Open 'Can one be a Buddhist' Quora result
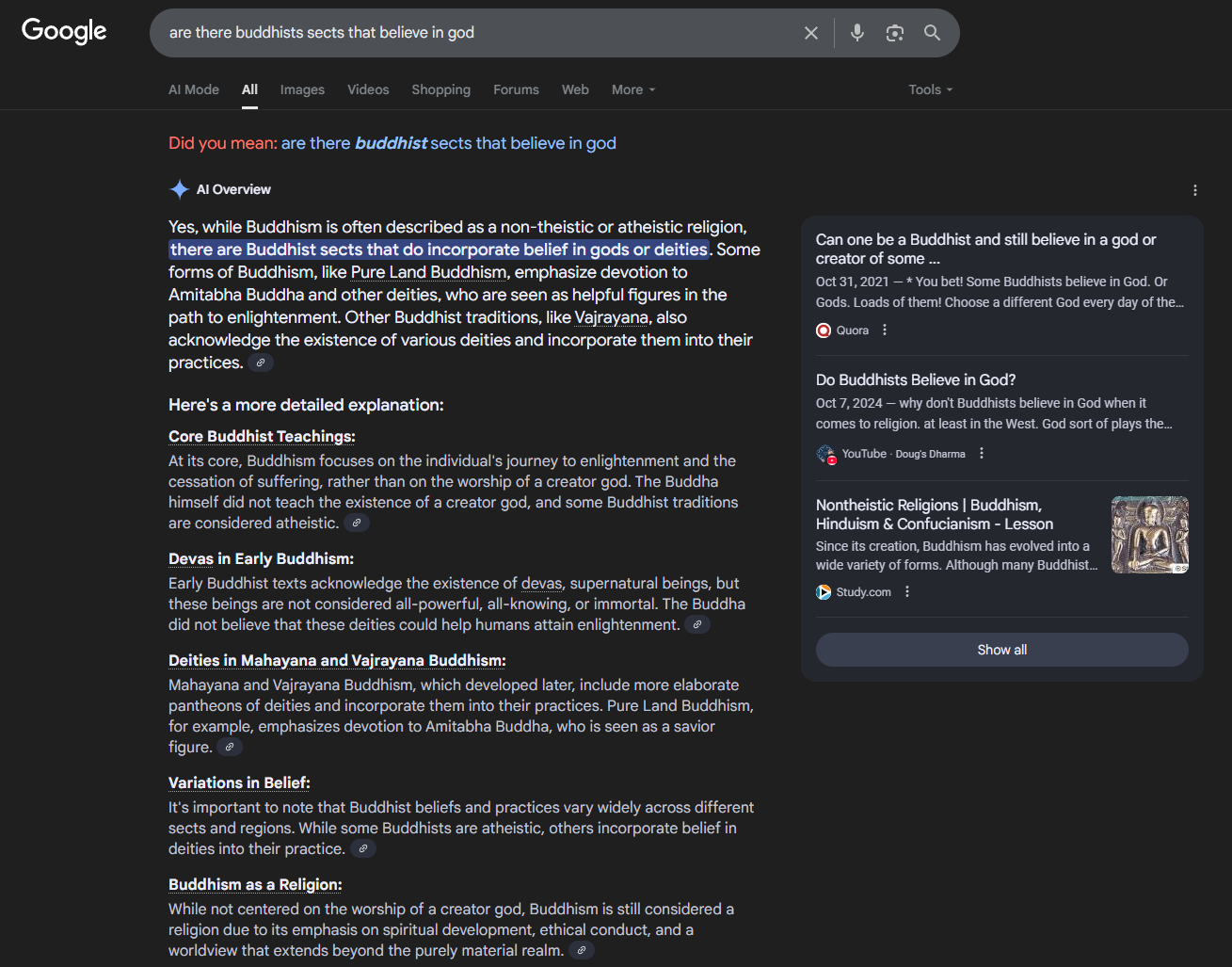 pos(985,249)
